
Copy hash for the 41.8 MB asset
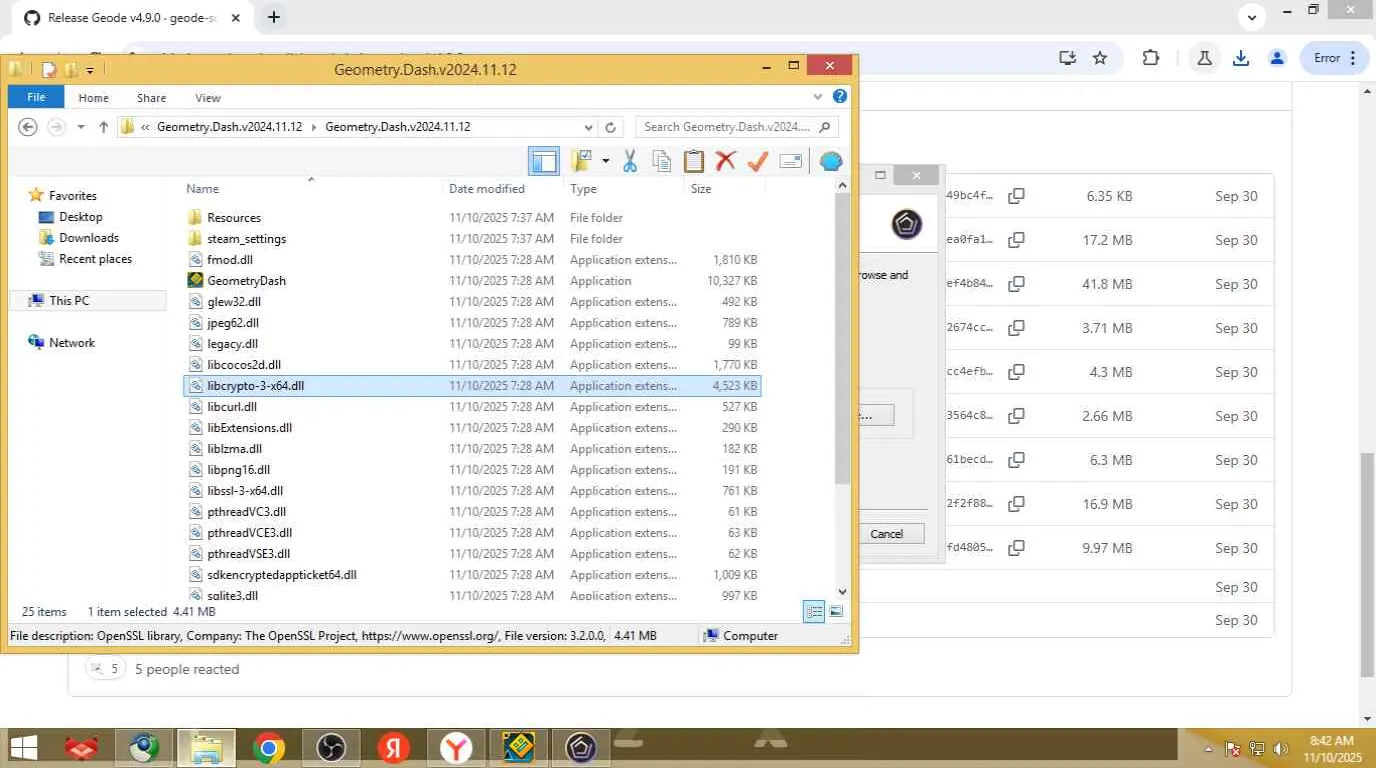(x=1016, y=284)
